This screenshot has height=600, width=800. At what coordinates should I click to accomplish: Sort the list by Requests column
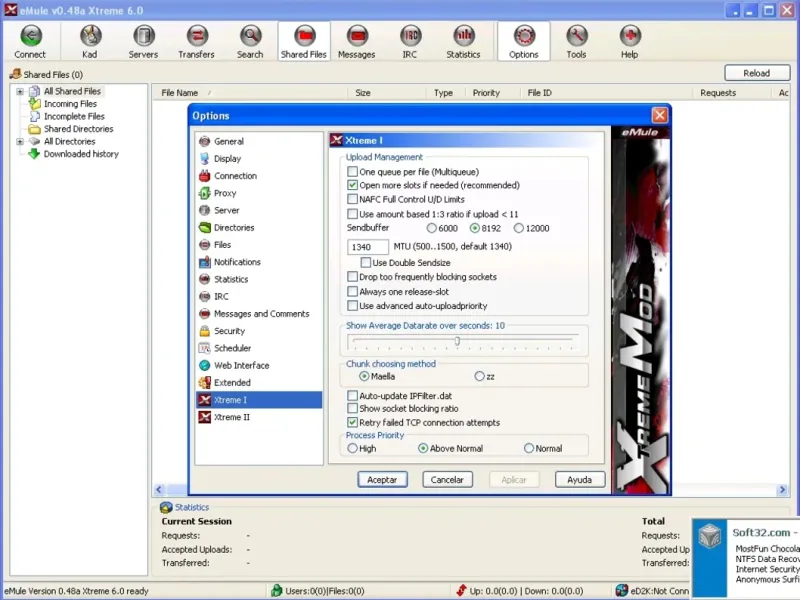click(731, 93)
